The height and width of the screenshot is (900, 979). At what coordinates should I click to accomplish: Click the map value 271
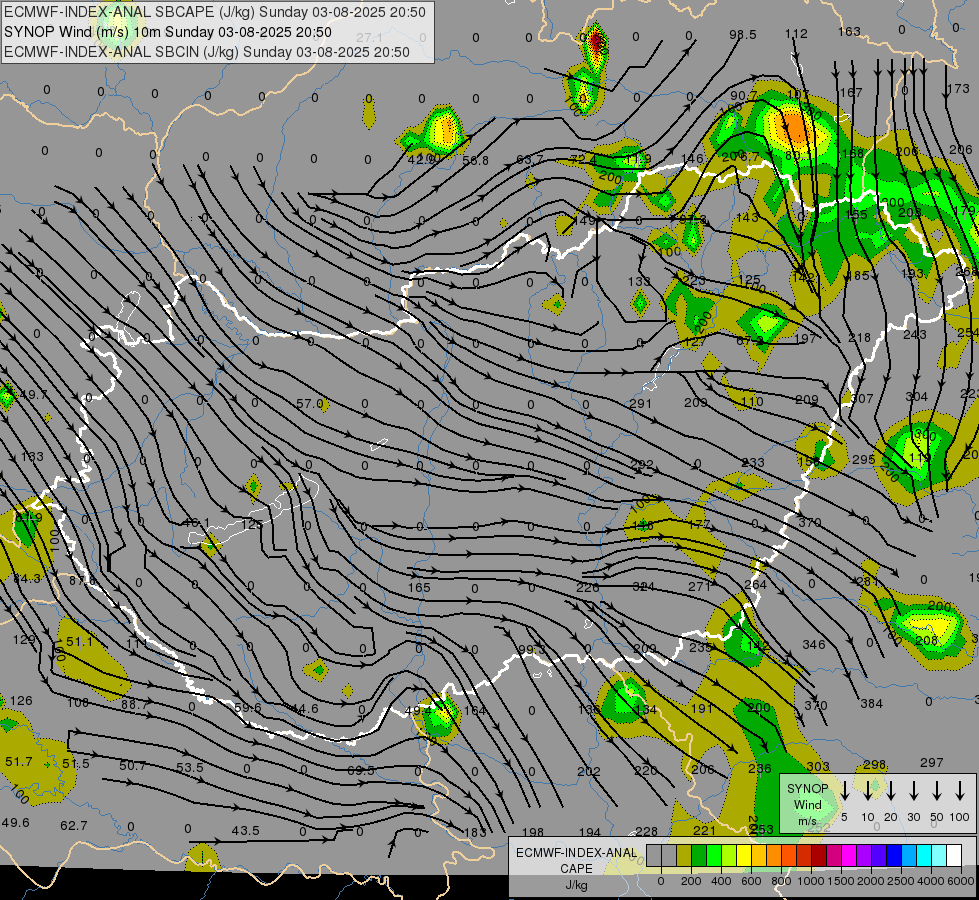(699, 586)
